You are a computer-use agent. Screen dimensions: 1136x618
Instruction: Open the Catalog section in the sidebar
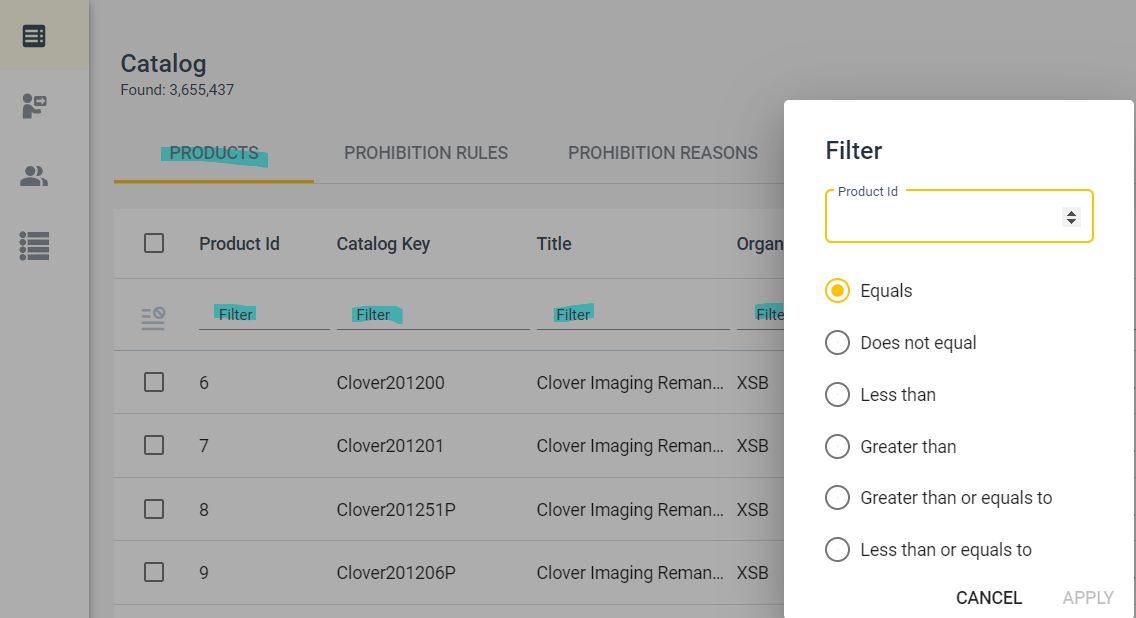coord(33,34)
